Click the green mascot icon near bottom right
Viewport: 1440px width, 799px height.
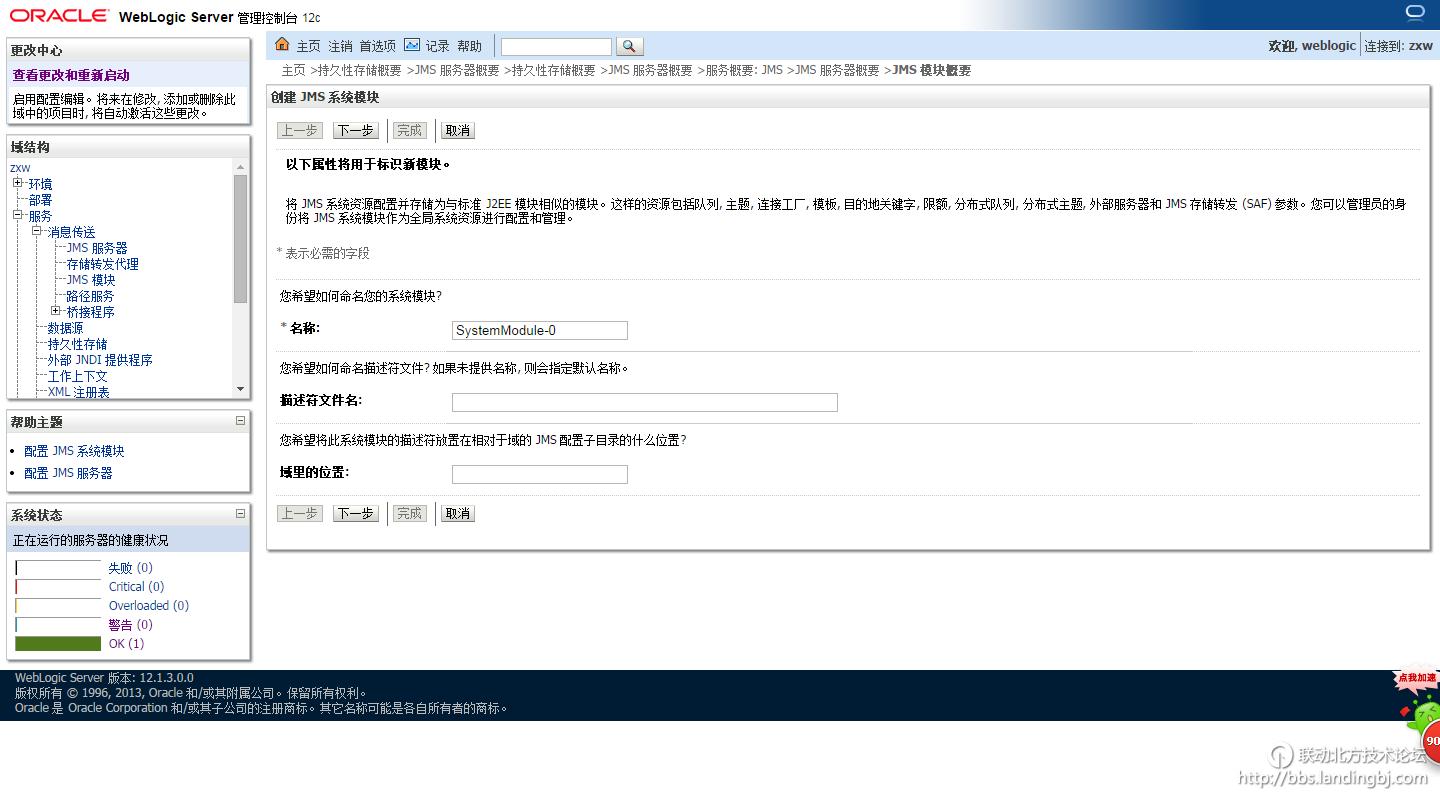pos(1424,717)
